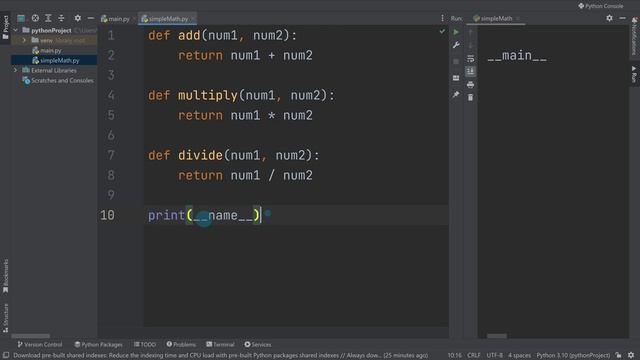
Task: Click the divide function name
Action: pos(200,156)
